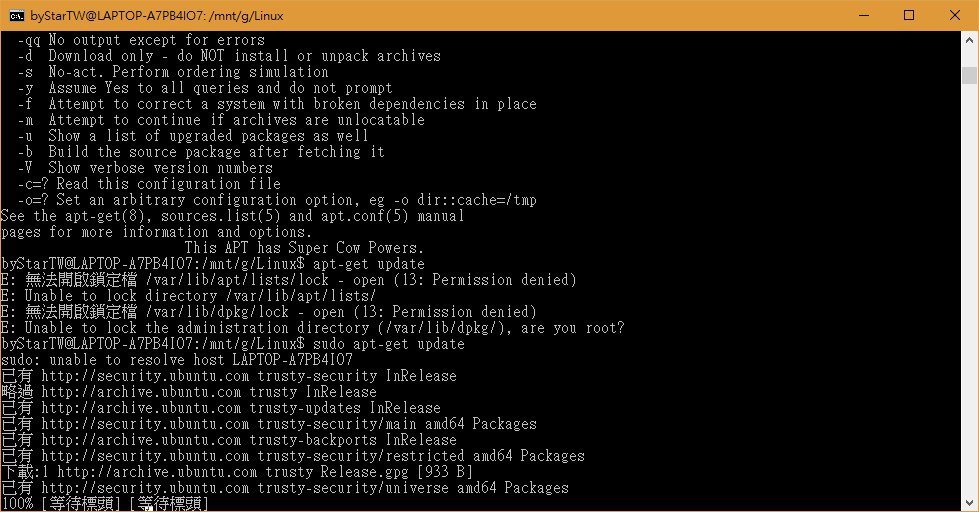Click the '-o=? Set an arbitrary configuration' line
Screen dimensions: 979x512
pos(277,200)
